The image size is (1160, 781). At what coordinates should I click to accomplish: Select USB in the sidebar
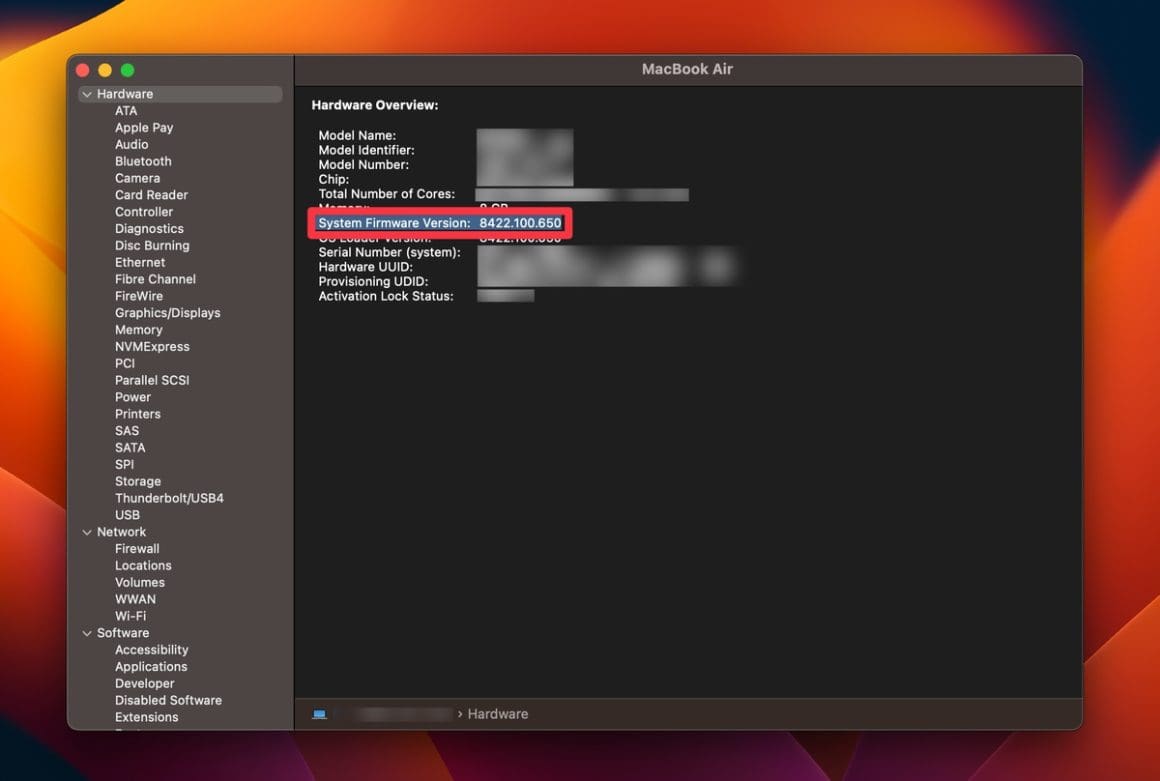click(x=127, y=514)
